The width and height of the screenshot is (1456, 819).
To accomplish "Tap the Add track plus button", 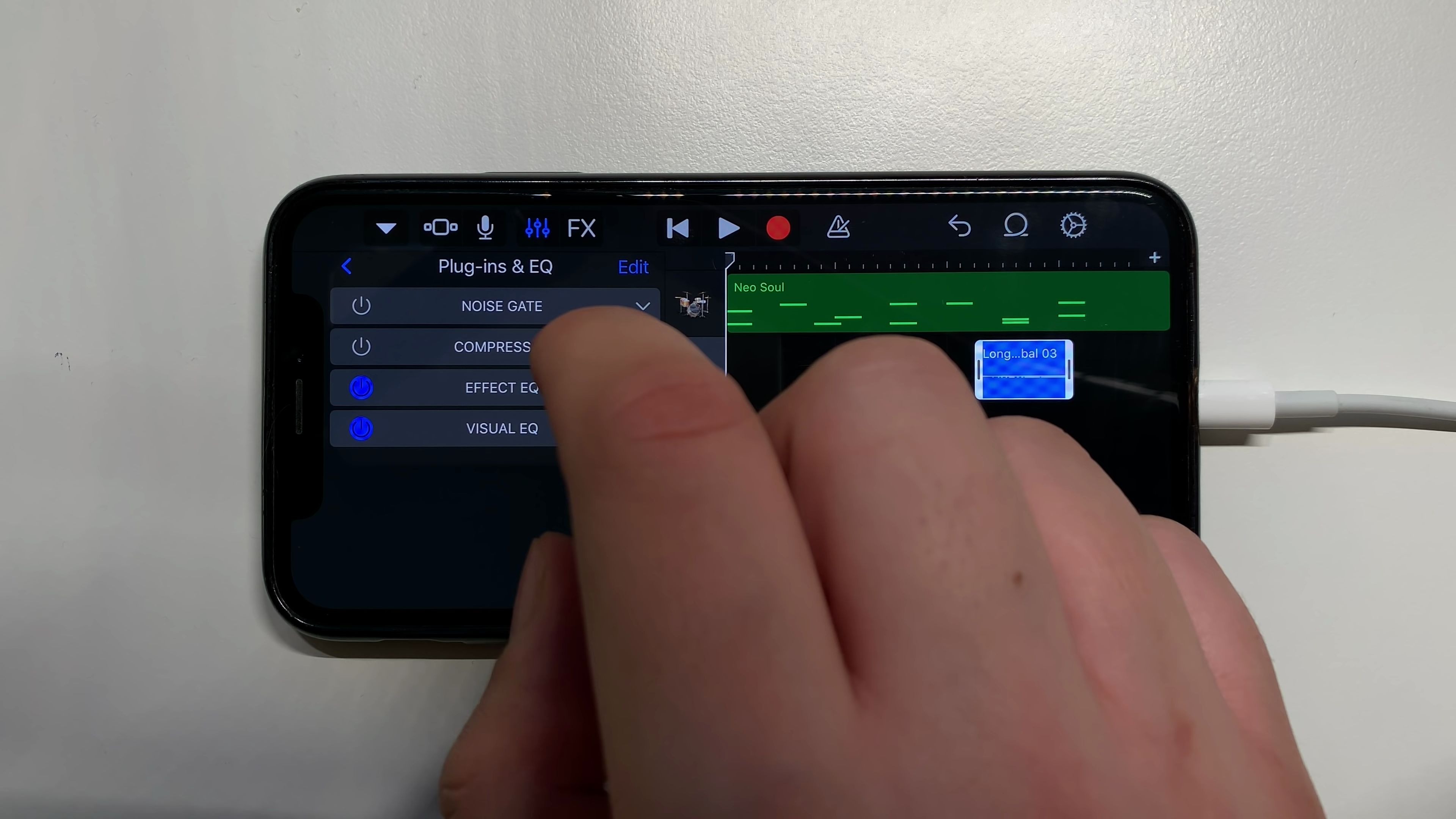I will point(1154,258).
